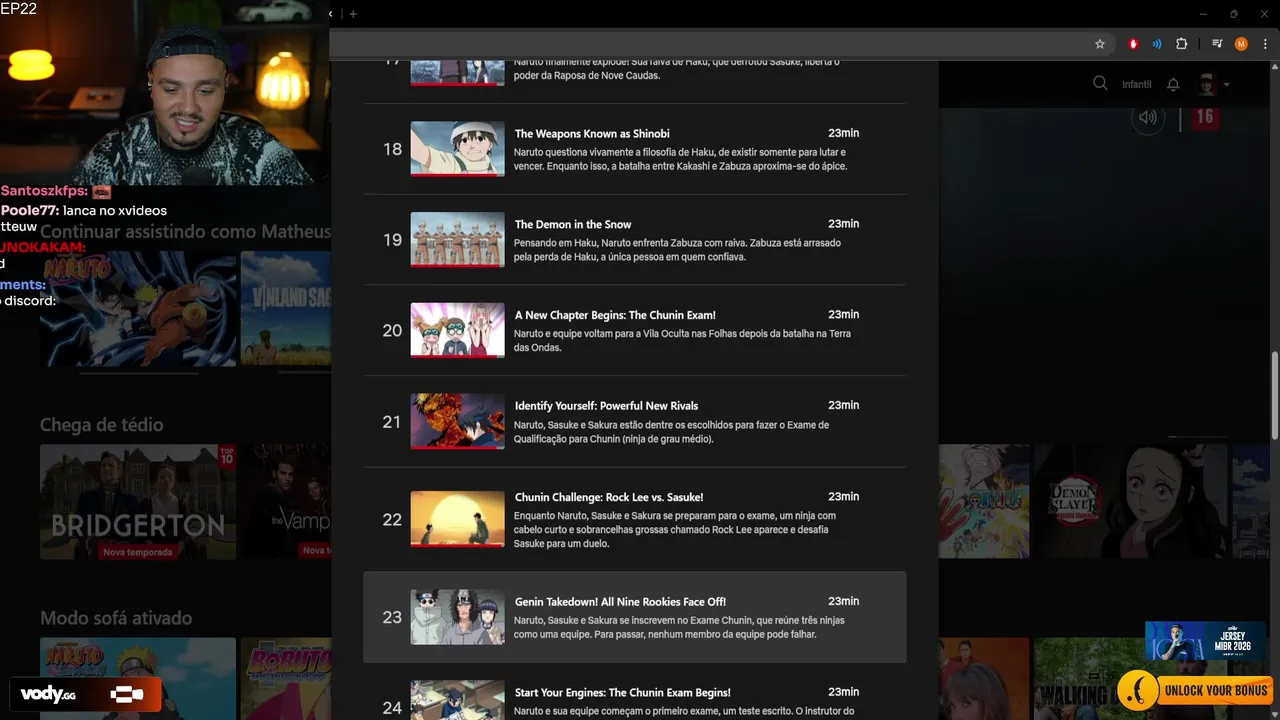Click episode 19 description about Zabuza
This screenshot has height=720, width=1280.
tap(677, 250)
